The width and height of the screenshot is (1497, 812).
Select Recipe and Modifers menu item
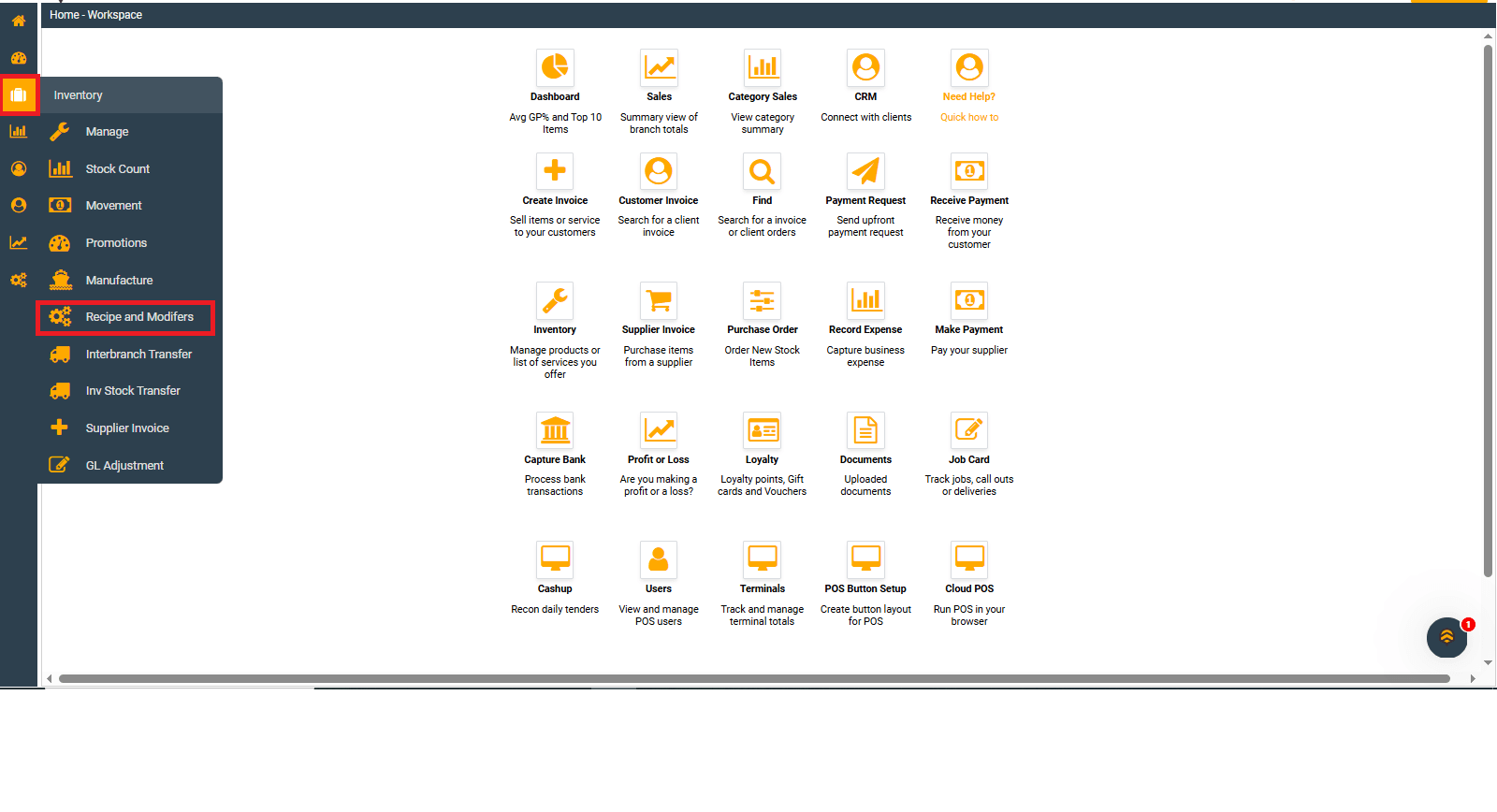[x=138, y=317]
